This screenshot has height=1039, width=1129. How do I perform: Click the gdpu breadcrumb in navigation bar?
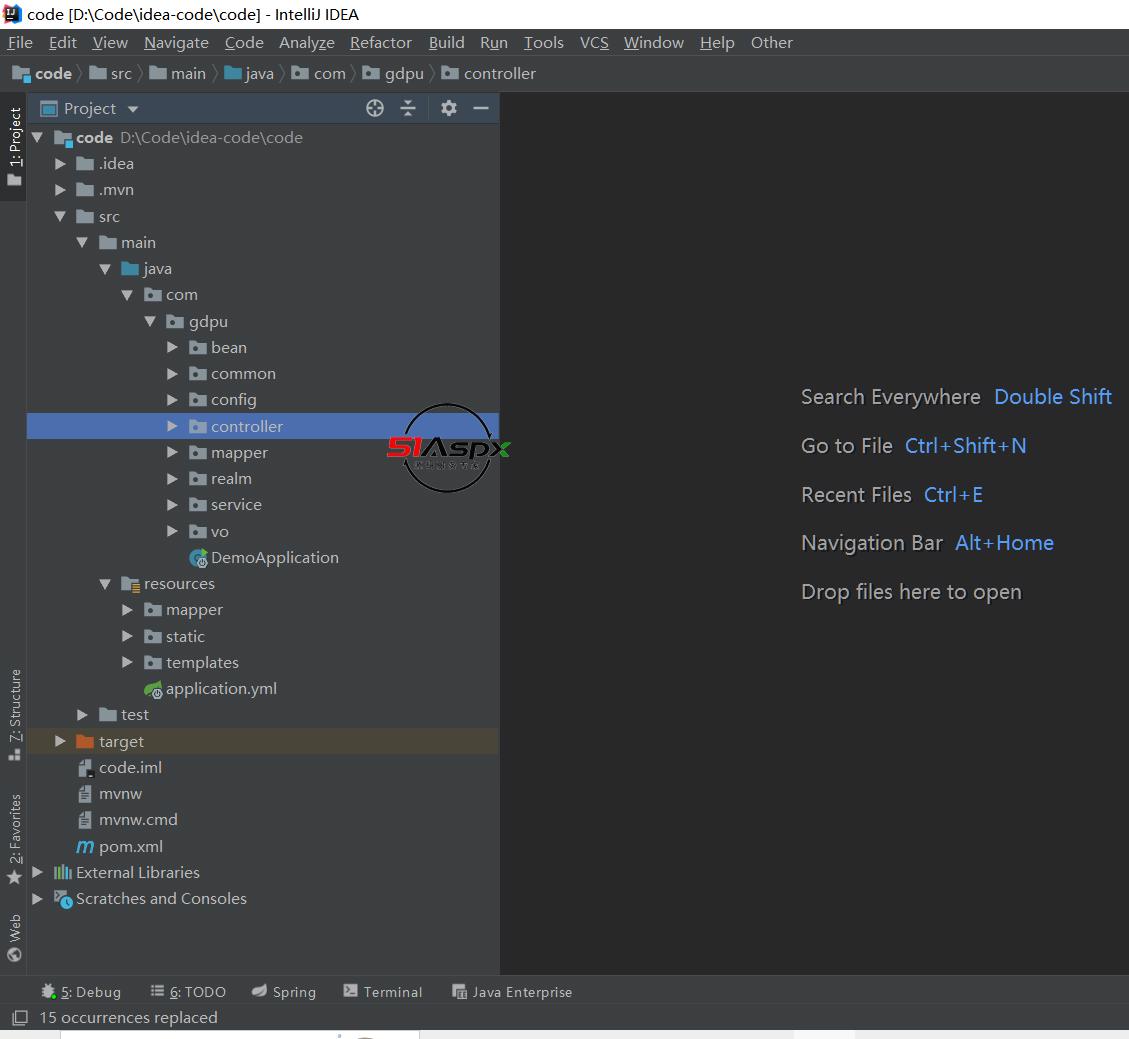(x=404, y=73)
